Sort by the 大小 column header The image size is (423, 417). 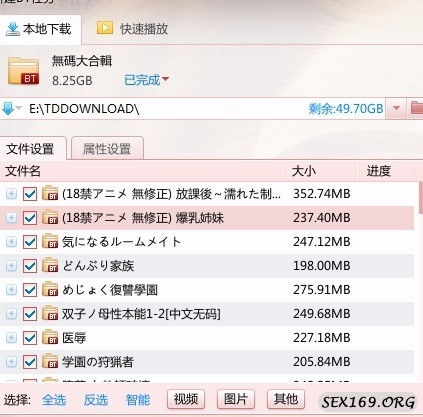click(320, 171)
